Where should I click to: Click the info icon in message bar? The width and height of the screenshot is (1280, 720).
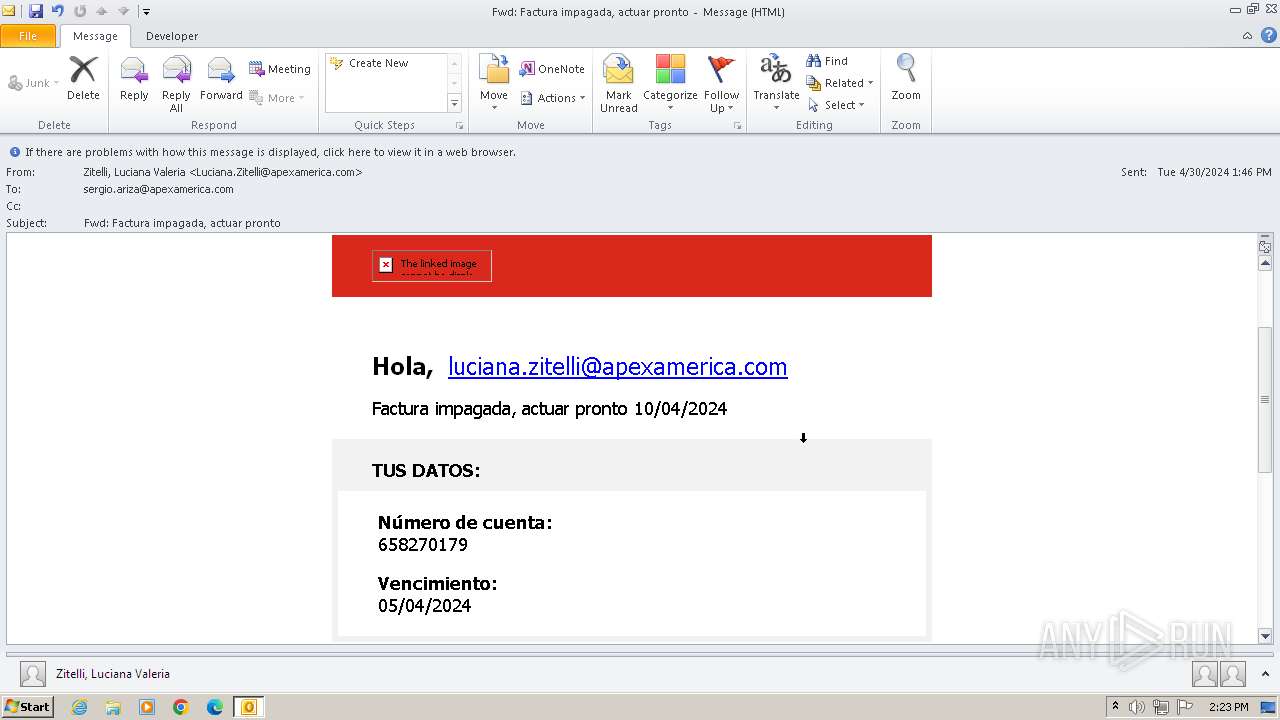pos(15,152)
